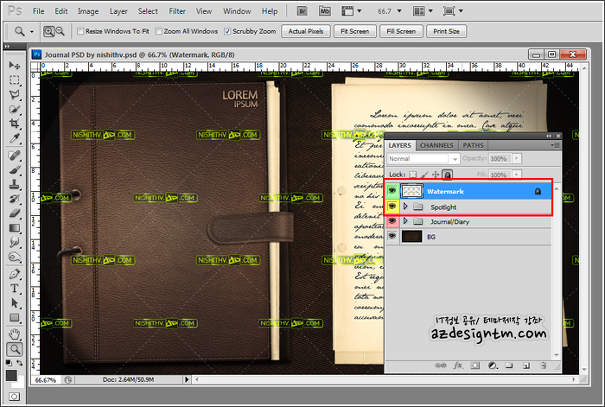Toggle lock all button

[447, 174]
